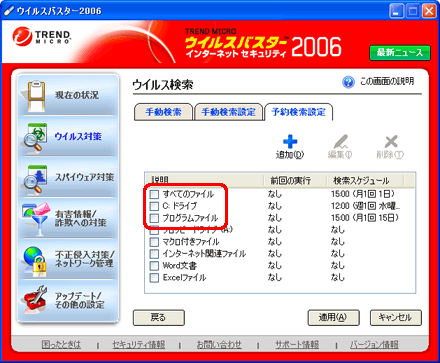
Task: Click the ウイルス対策 biohazard magnifier icon
Action: coord(35,137)
